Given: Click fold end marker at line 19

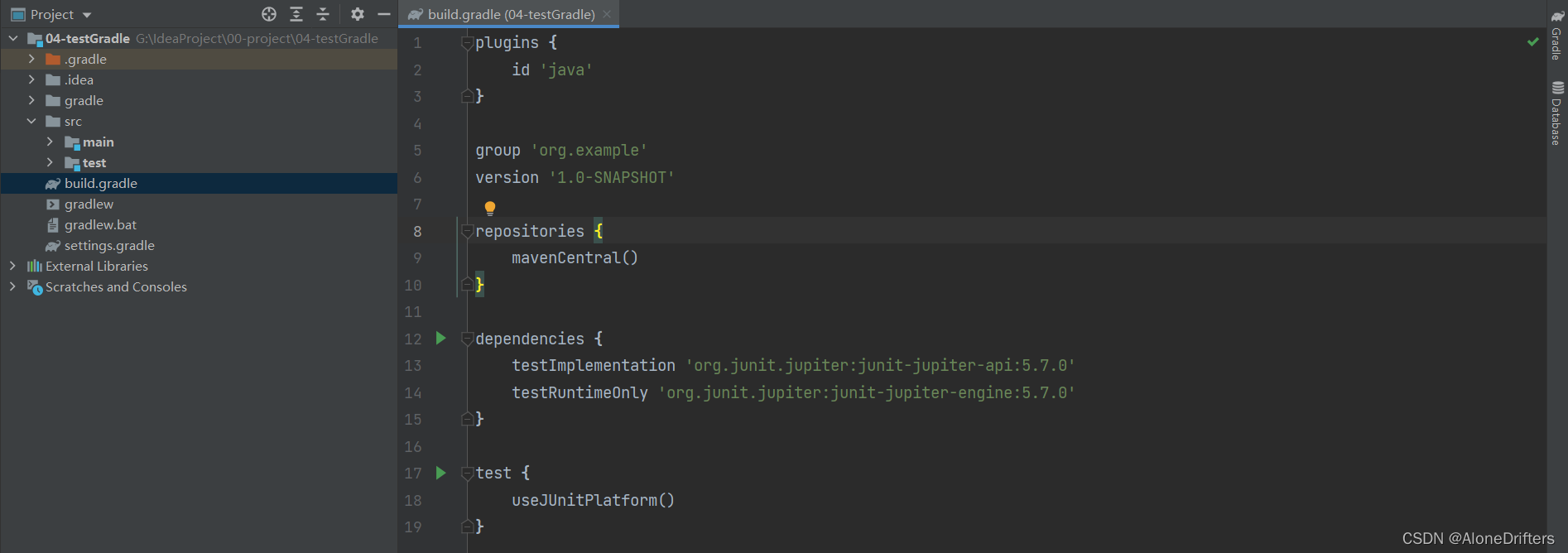Looking at the screenshot, I should pyautogui.click(x=467, y=527).
